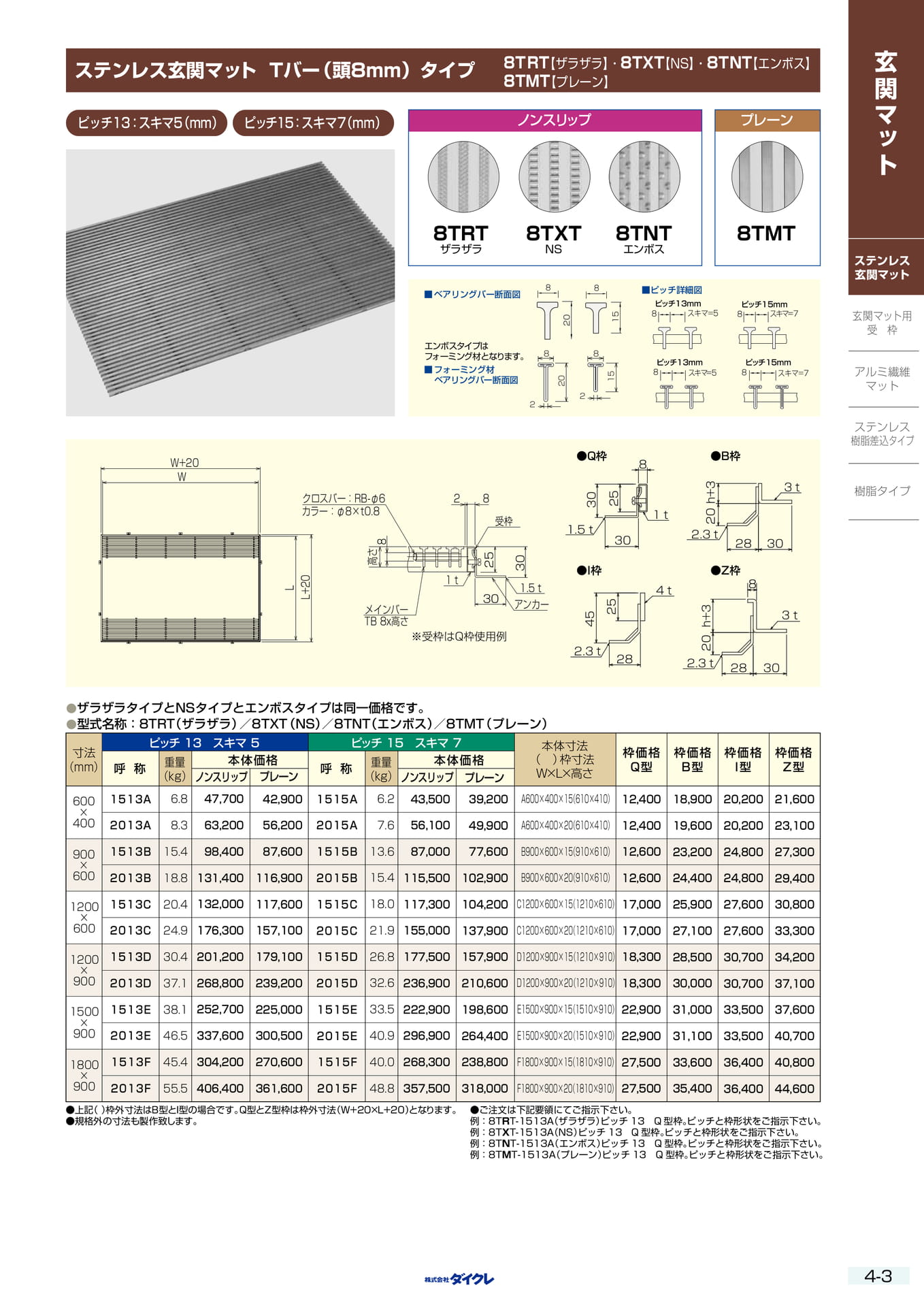
Task: Click model name 2013A in the table
Action: coord(131,826)
